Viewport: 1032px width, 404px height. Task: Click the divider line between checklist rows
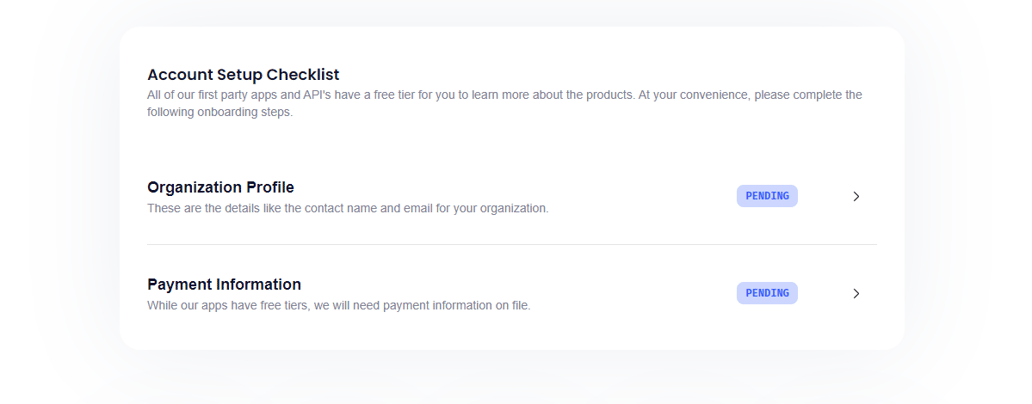[x=511, y=245]
